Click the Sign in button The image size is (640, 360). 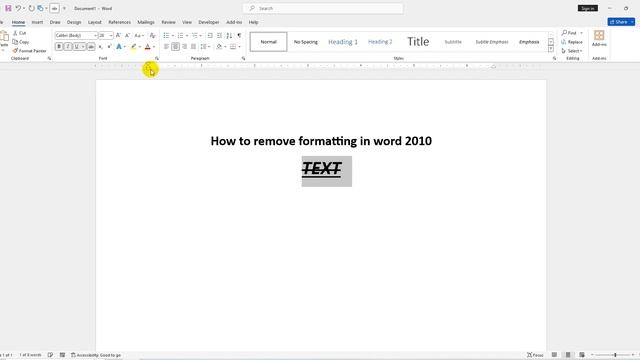(x=588, y=8)
